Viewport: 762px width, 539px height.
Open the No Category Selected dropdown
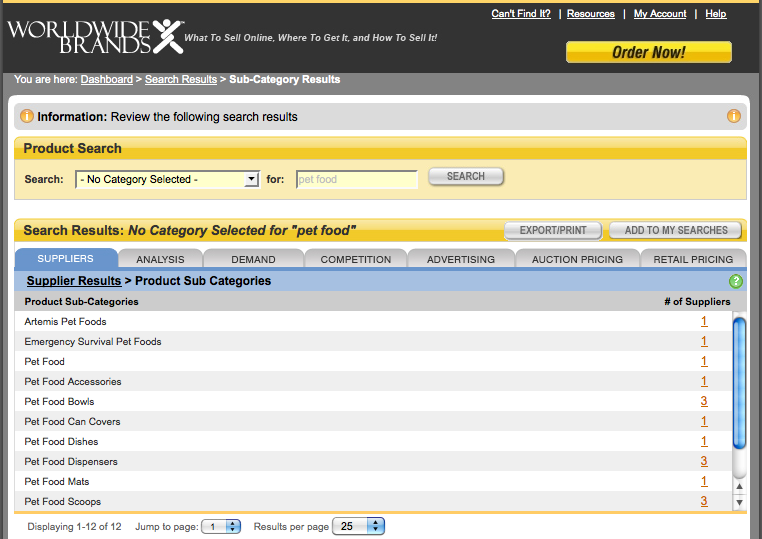[167, 179]
